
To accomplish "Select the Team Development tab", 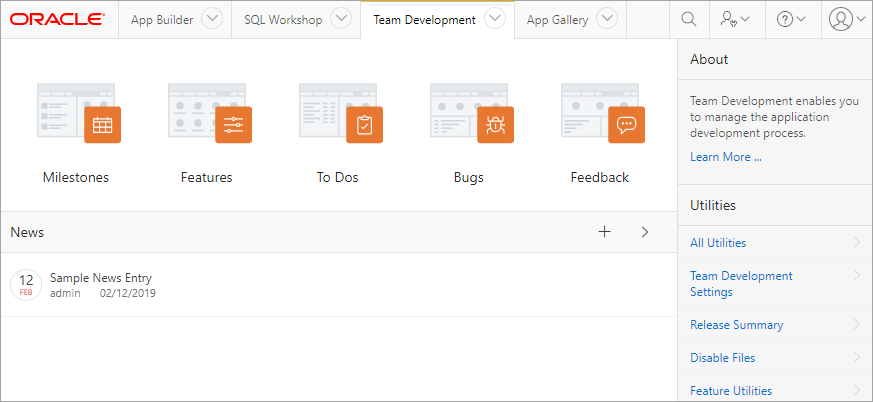I will [424, 20].
